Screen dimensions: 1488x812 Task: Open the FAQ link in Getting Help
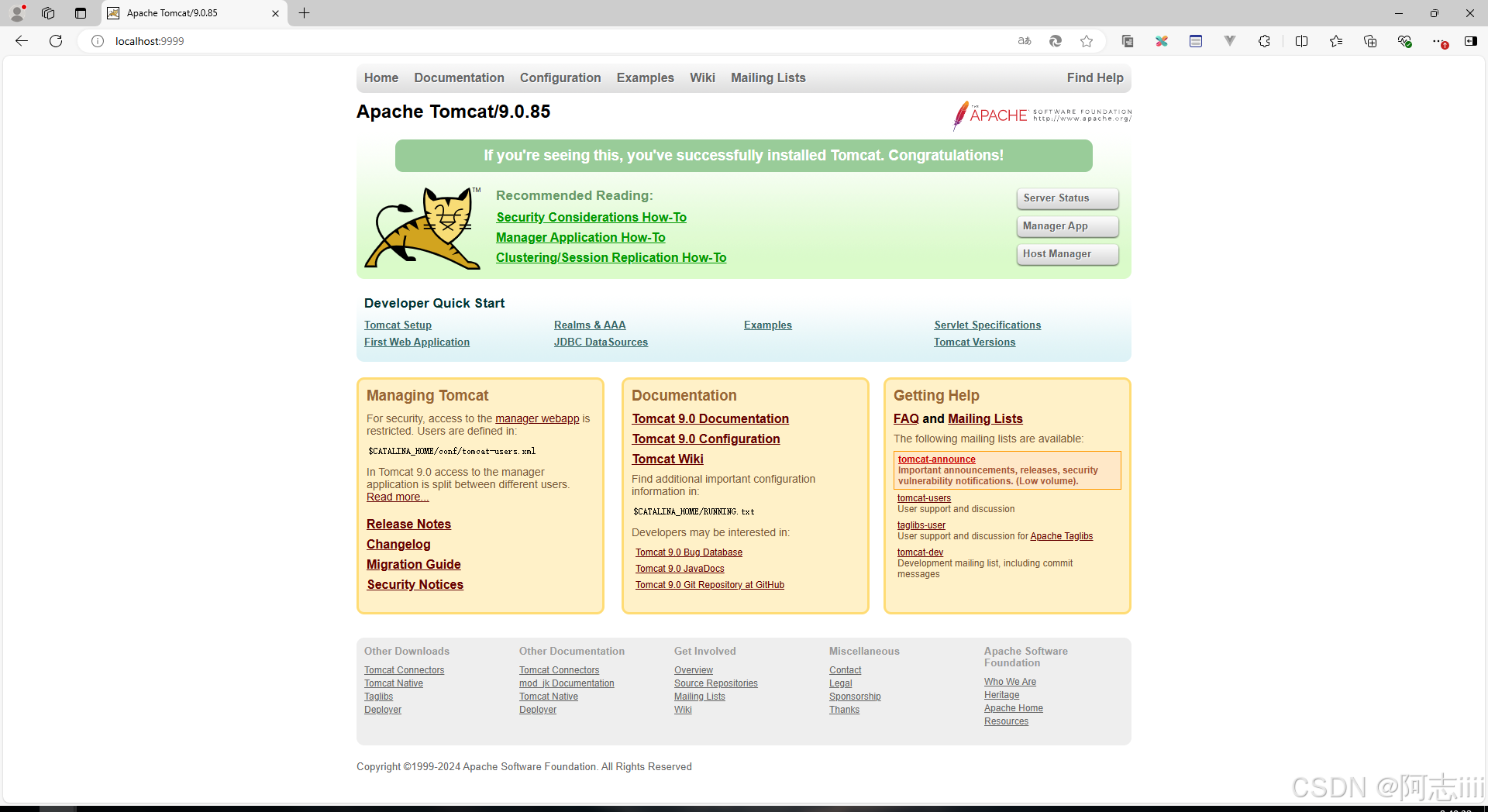pos(906,419)
